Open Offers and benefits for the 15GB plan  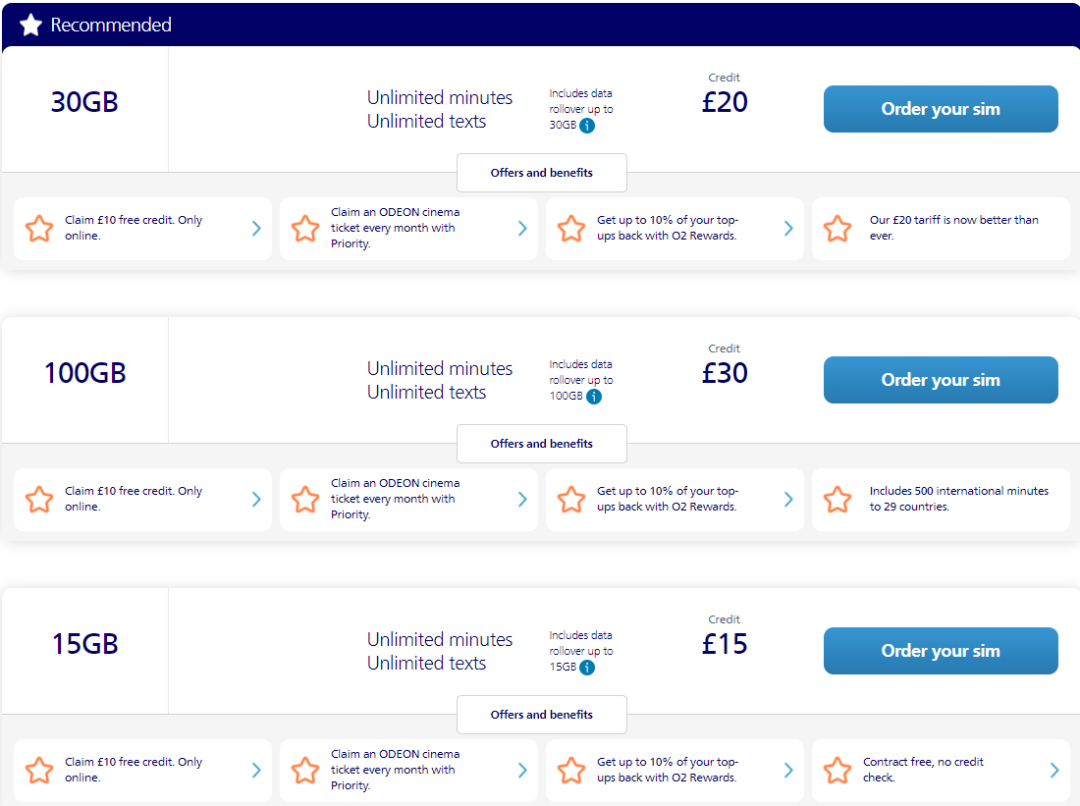(541, 715)
